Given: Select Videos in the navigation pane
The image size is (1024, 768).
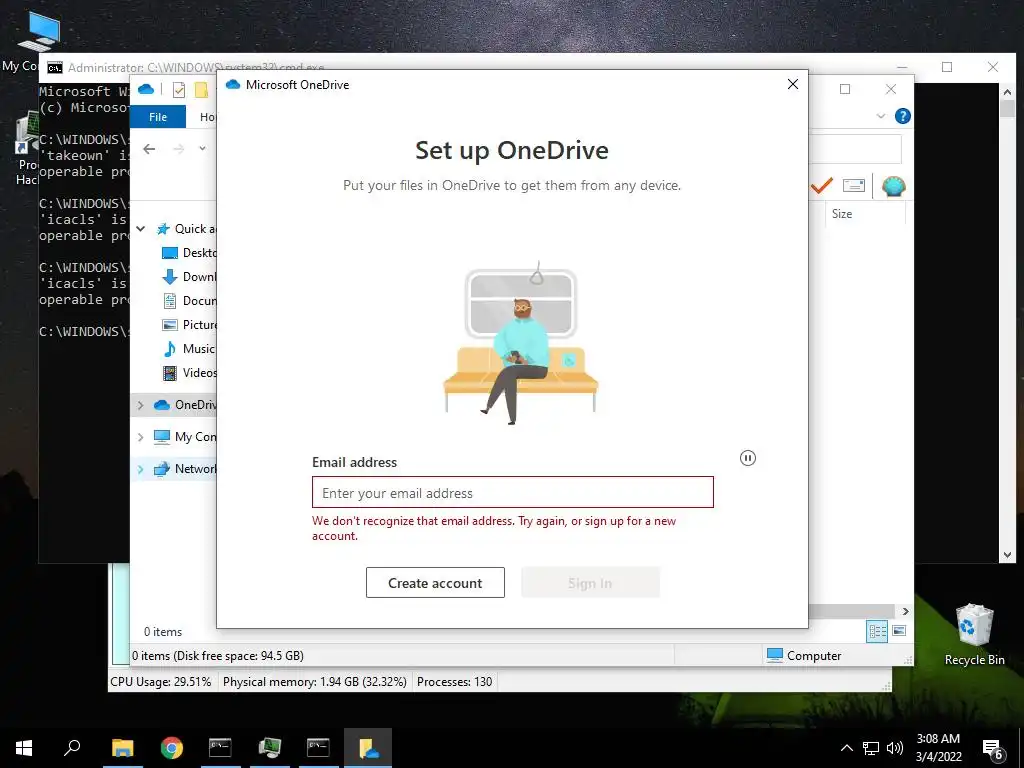Looking at the screenshot, I should (189, 373).
